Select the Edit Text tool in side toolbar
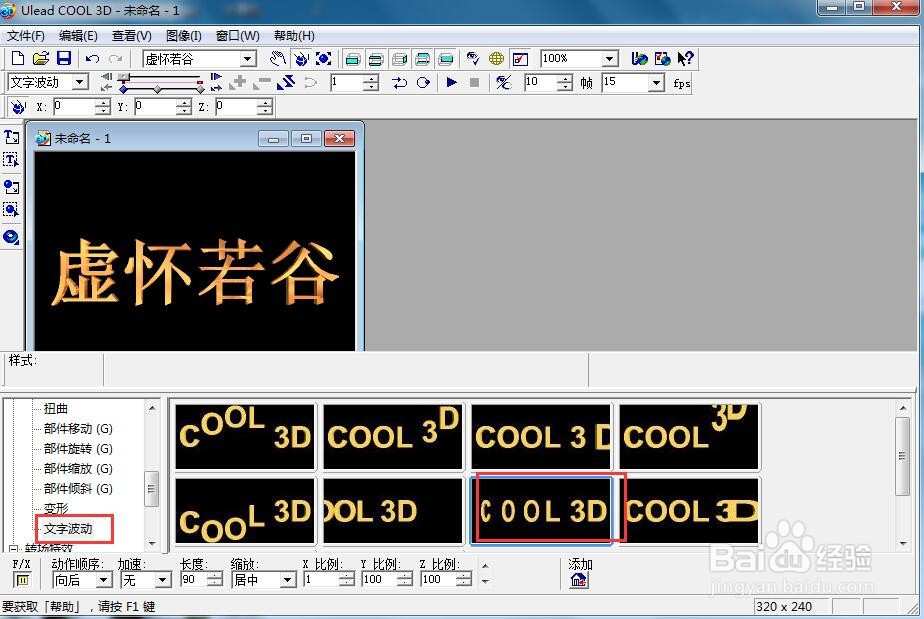Viewport: 924px width, 619px height. 11,160
